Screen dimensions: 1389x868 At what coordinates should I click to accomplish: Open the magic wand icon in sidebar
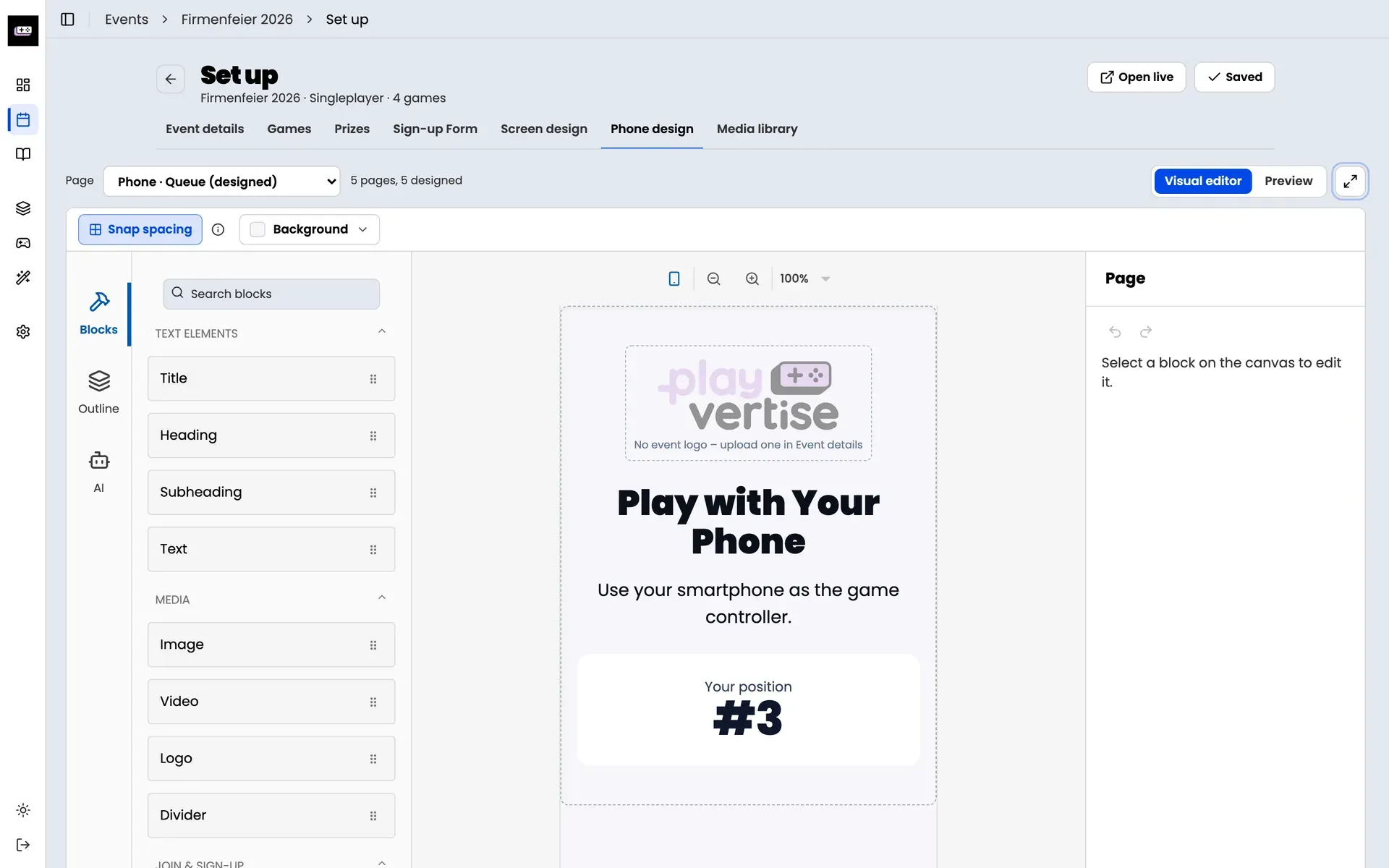point(23,278)
